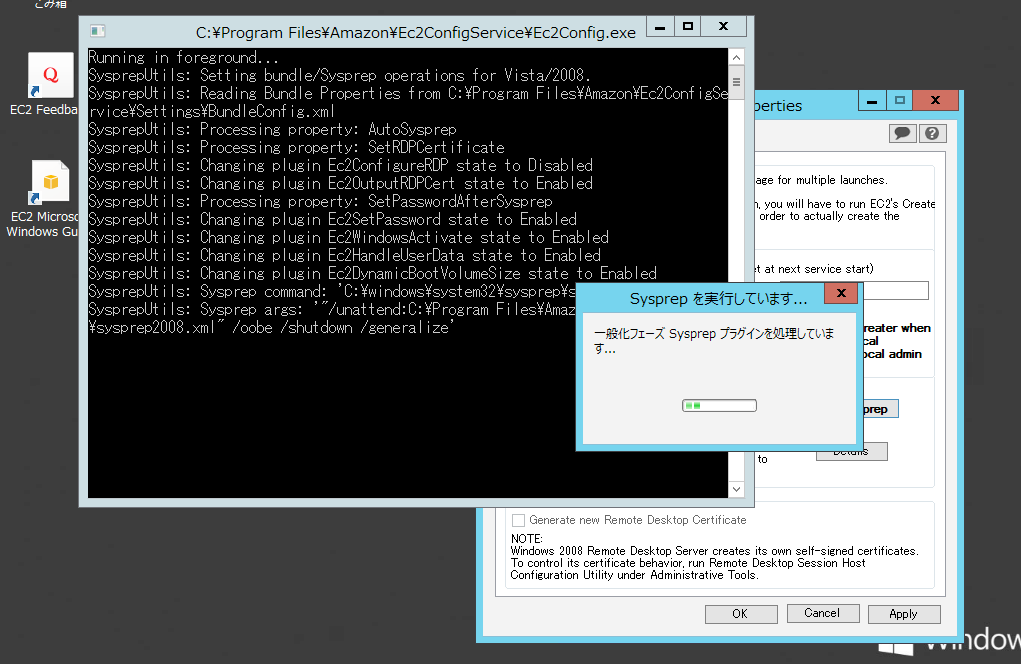The image size is (1021, 664).
Task: Click the Ec2Config.exe title bar system icon
Action: coord(96,31)
